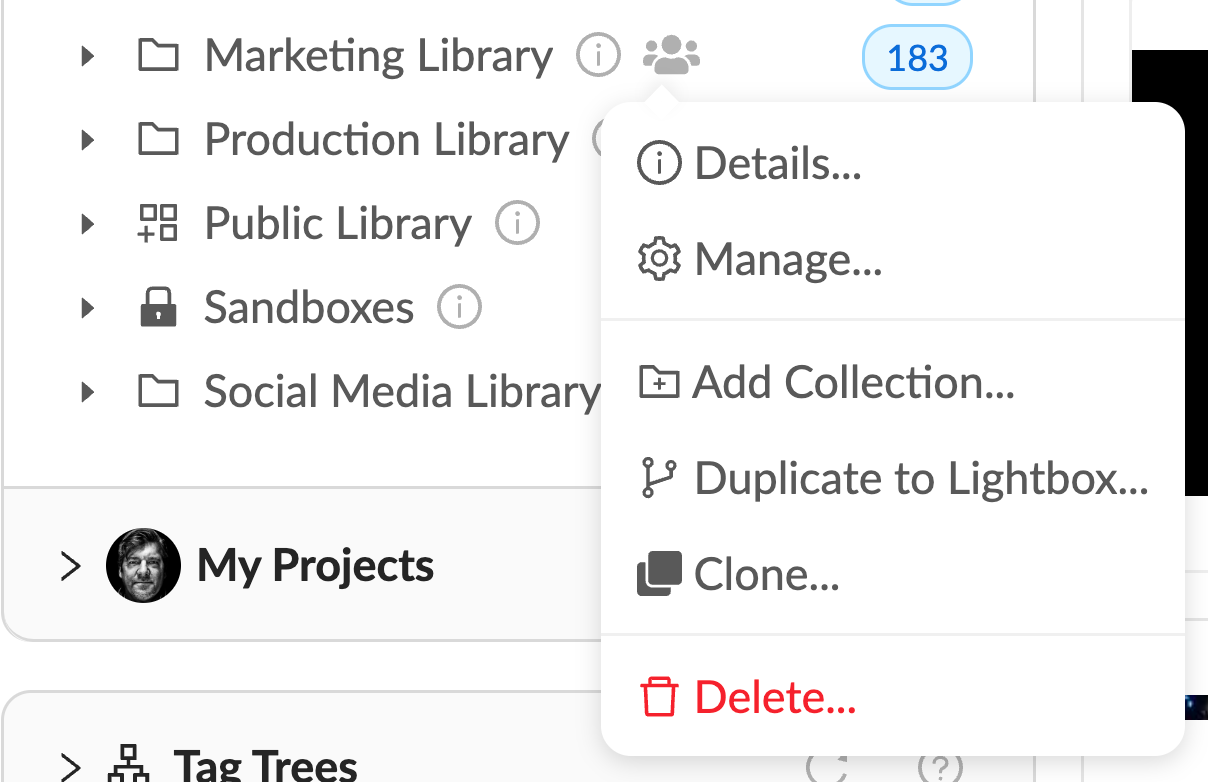Expand the Marketing Library tree node
The height and width of the screenshot is (782, 1208).
(x=88, y=56)
